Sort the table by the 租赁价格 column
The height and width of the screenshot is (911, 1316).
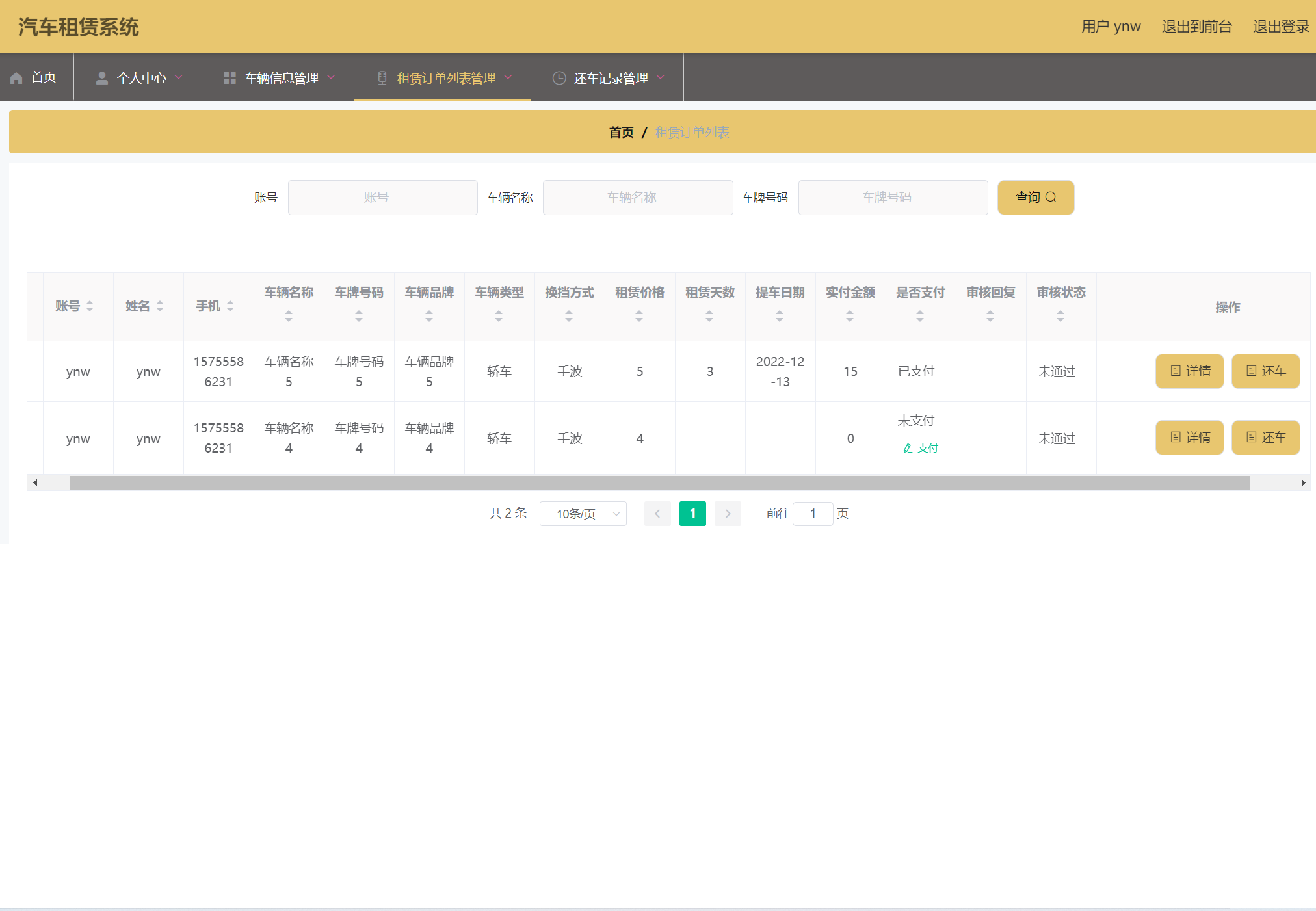click(639, 316)
